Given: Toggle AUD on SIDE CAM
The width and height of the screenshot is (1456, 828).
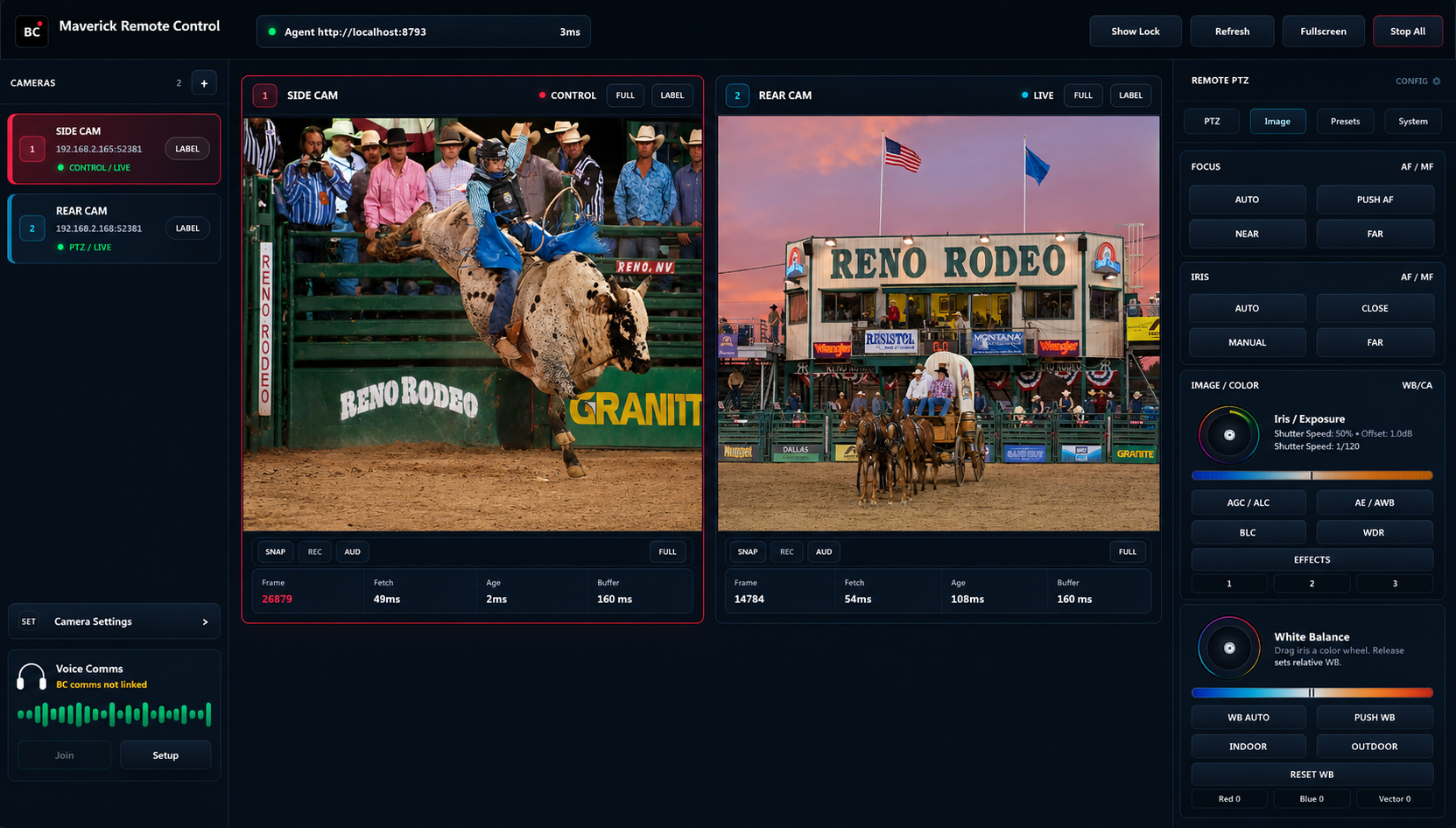Looking at the screenshot, I should coord(352,551).
